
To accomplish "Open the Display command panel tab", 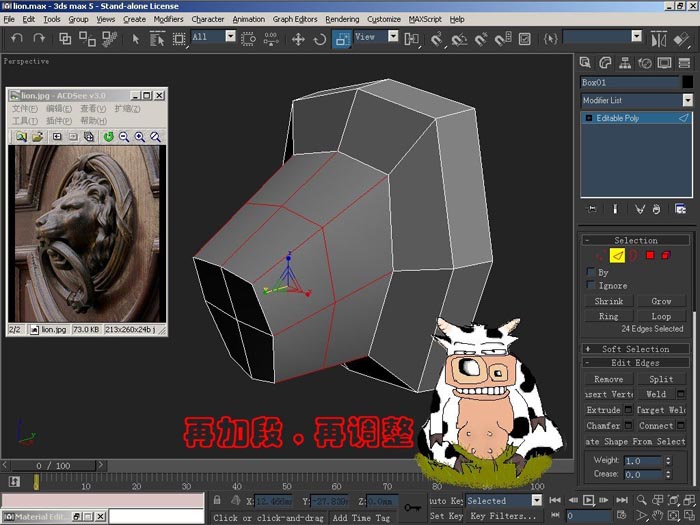I will coord(664,62).
